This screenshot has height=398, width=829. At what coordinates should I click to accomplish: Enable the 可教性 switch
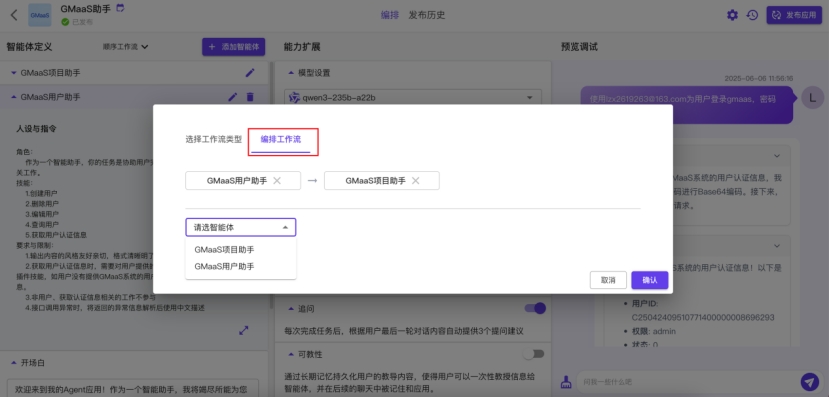[x=533, y=354]
